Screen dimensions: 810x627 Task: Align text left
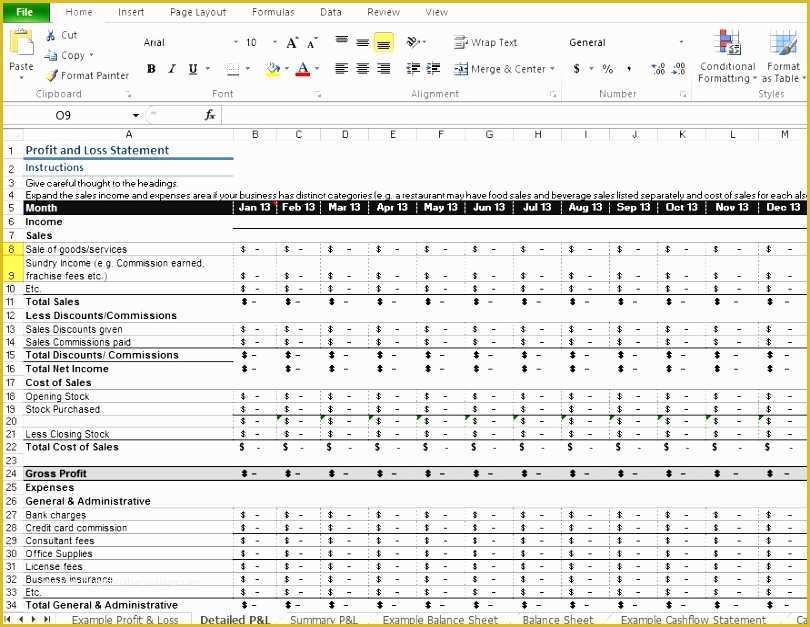coord(341,68)
